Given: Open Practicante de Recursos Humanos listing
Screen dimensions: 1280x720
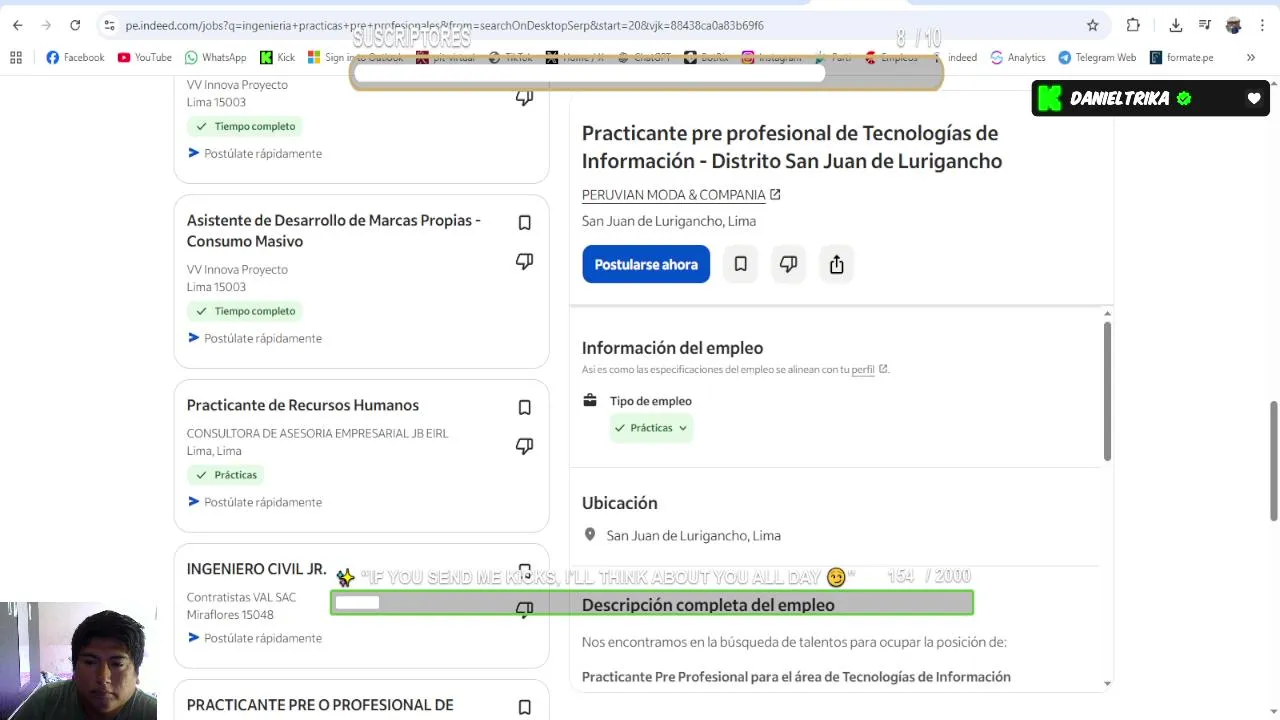Looking at the screenshot, I should (302, 405).
